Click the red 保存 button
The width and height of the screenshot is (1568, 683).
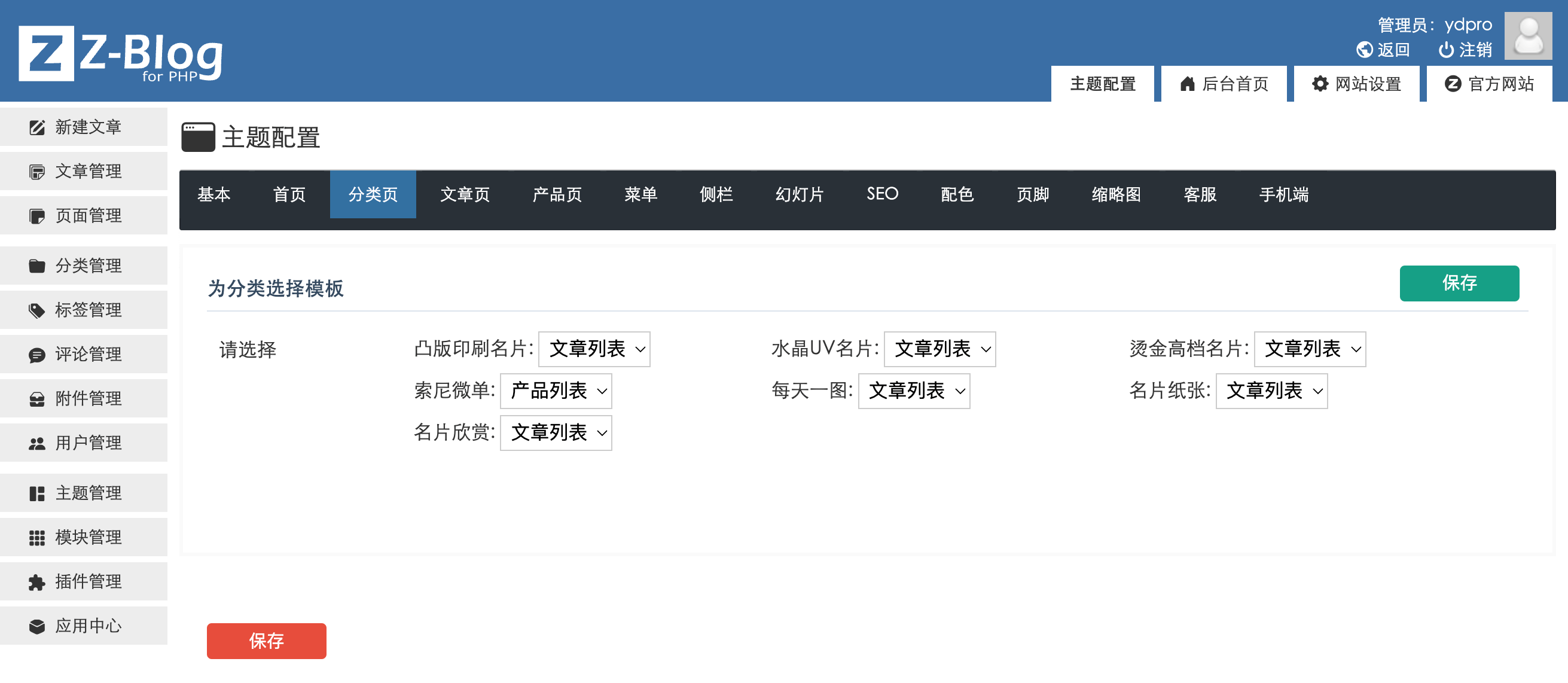click(x=266, y=641)
